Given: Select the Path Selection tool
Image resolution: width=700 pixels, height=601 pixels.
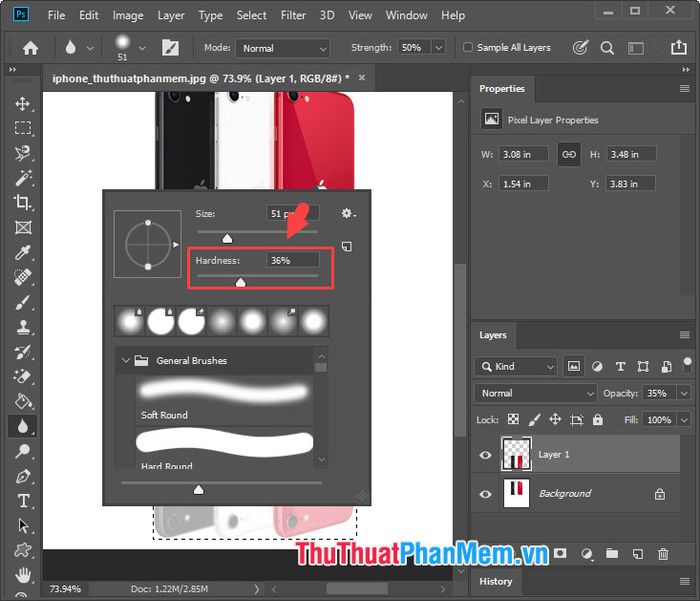Looking at the screenshot, I should pyautogui.click(x=22, y=526).
